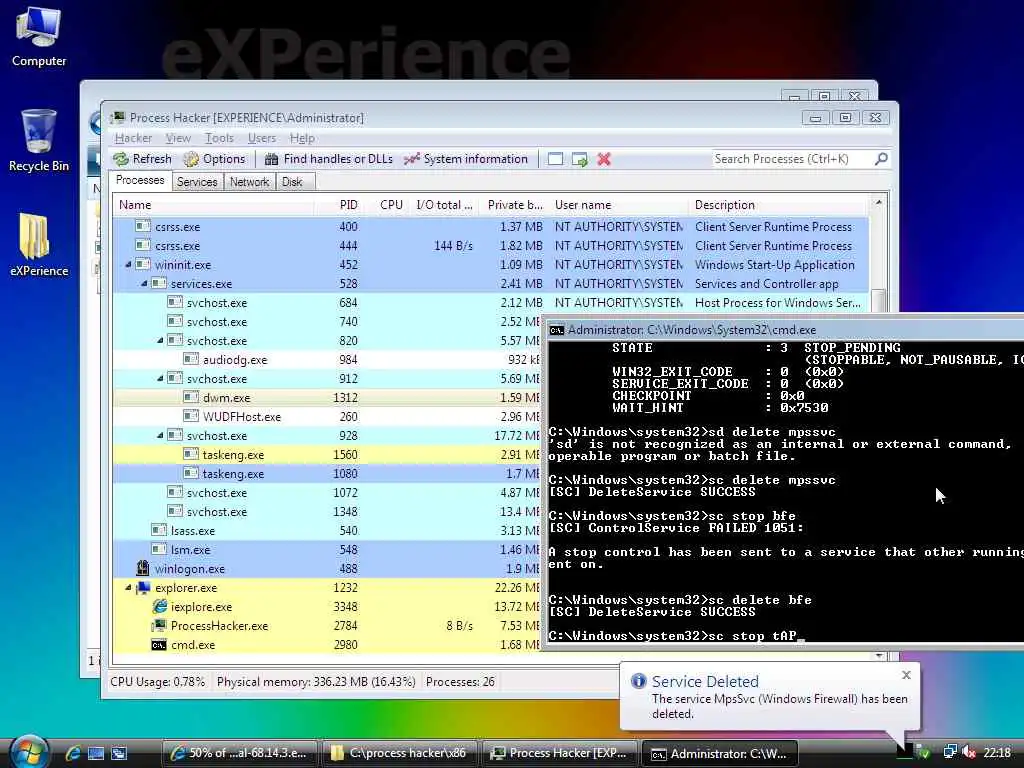
Task: Launch Internet Explorer from quick launch
Action: (72, 753)
